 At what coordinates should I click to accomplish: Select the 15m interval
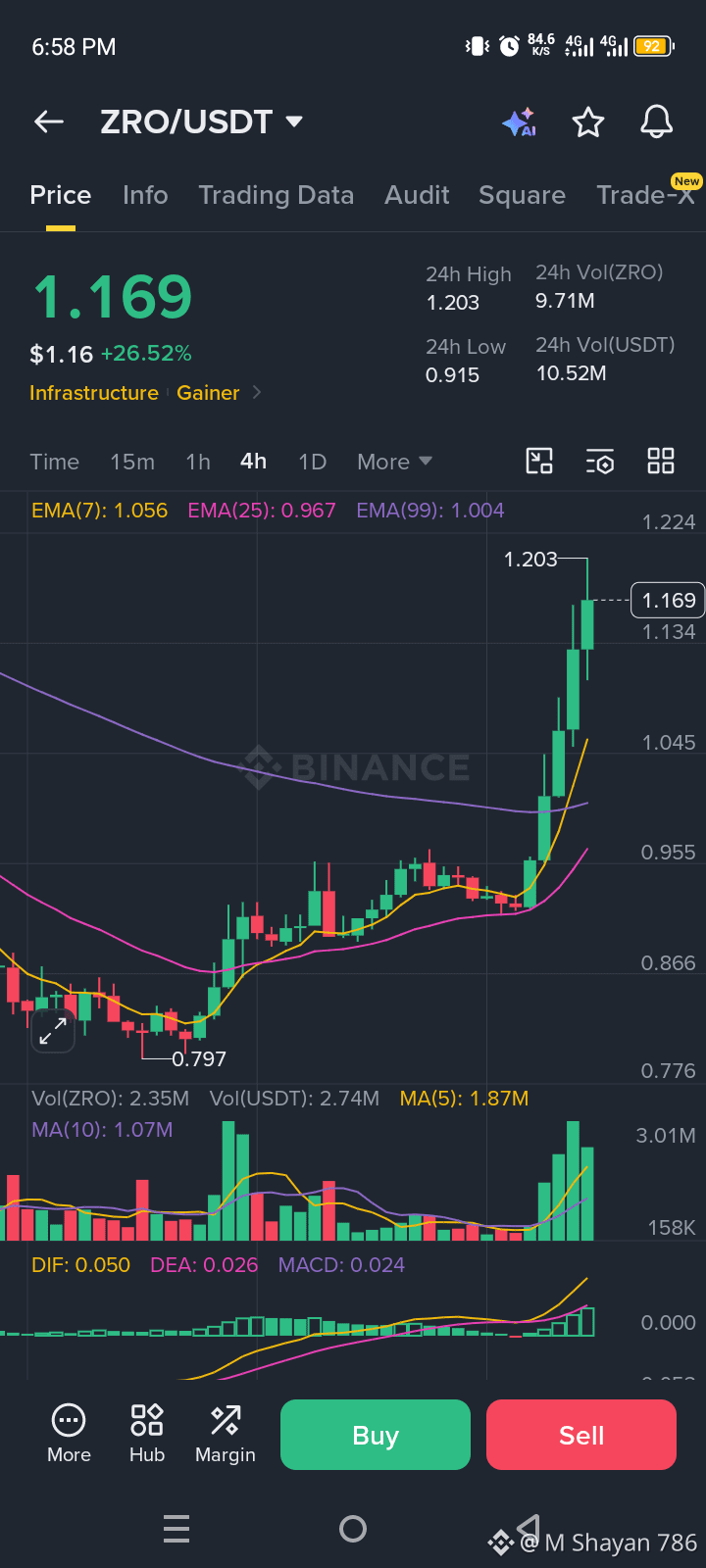pyautogui.click(x=132, y=462)
